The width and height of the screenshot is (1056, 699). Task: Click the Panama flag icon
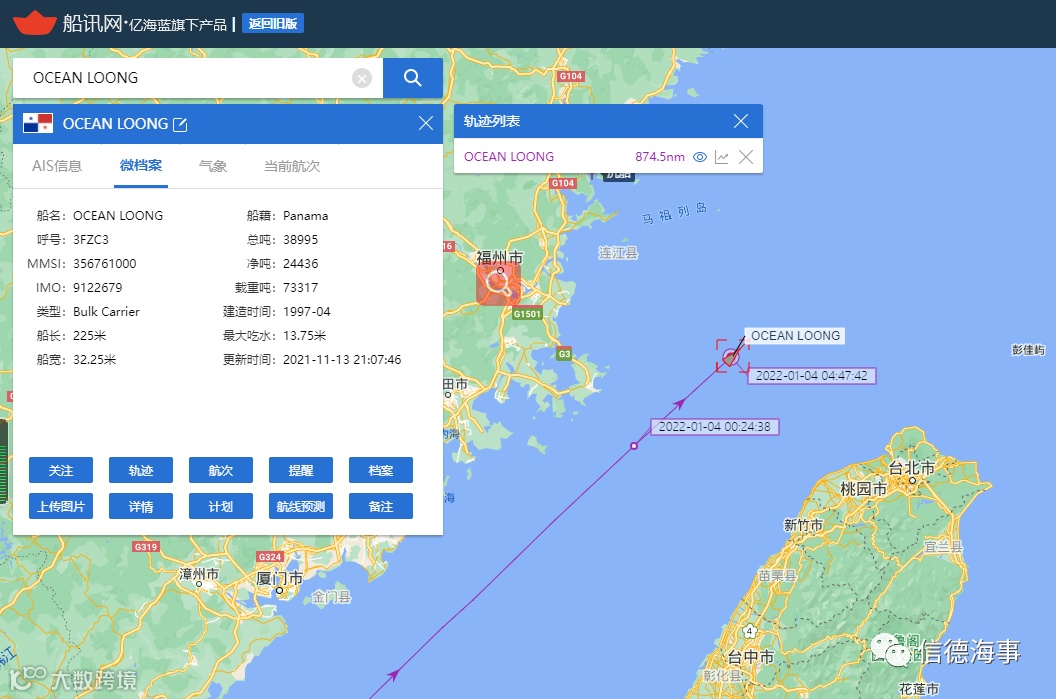[38, 123]
